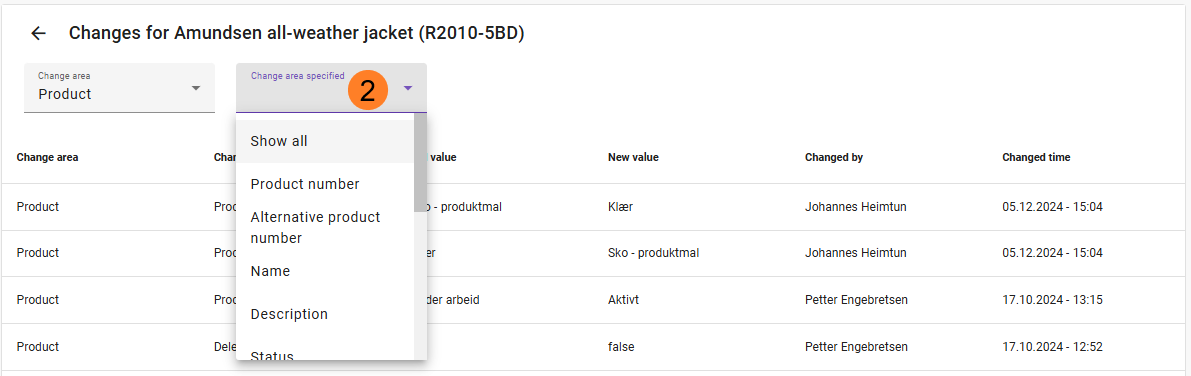1191x376 pixels.
Task: Select the row with new value Klær
Action: coord(596,207)
